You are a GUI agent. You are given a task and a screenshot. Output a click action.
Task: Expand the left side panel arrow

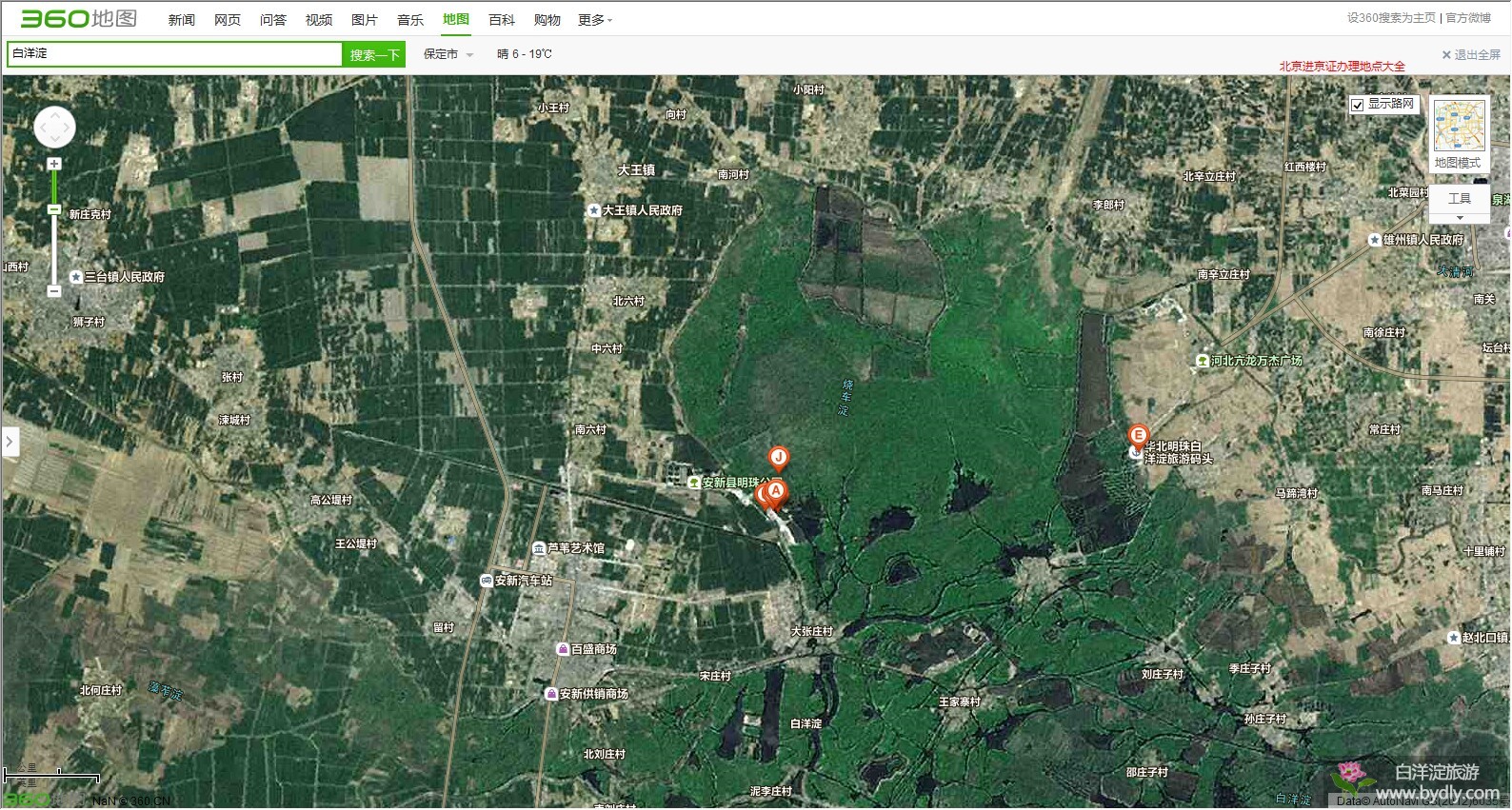(10, 442)
